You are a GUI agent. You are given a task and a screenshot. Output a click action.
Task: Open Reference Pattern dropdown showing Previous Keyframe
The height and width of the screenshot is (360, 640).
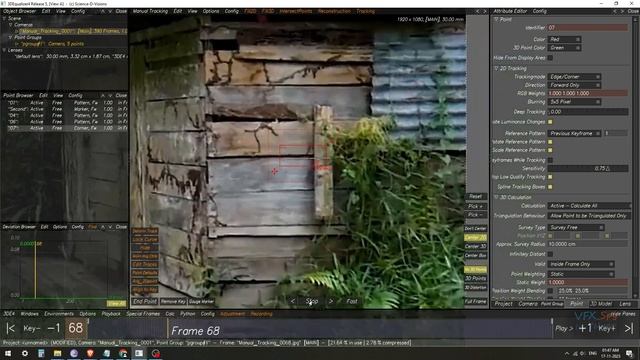pos(574,133)
